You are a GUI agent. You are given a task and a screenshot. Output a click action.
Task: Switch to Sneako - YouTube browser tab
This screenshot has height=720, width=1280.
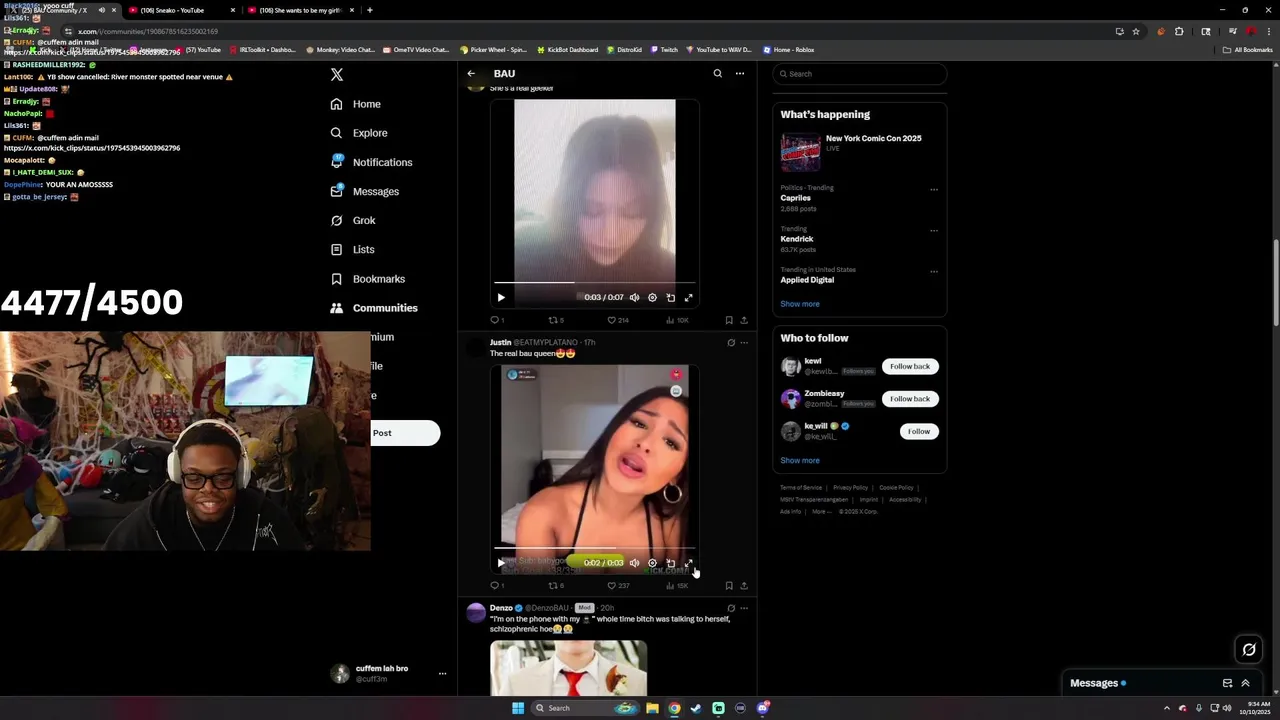(x=181, y=10)
